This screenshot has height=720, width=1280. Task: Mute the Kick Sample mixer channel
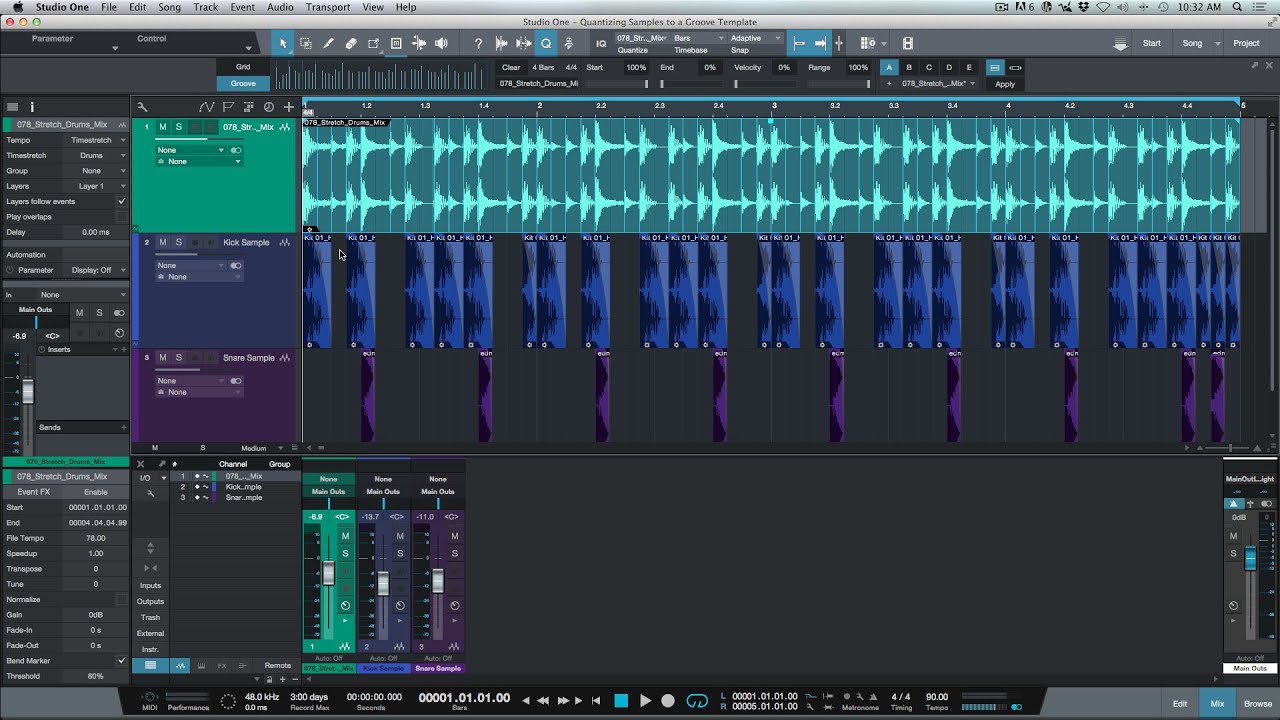click(x=400, y=536)
